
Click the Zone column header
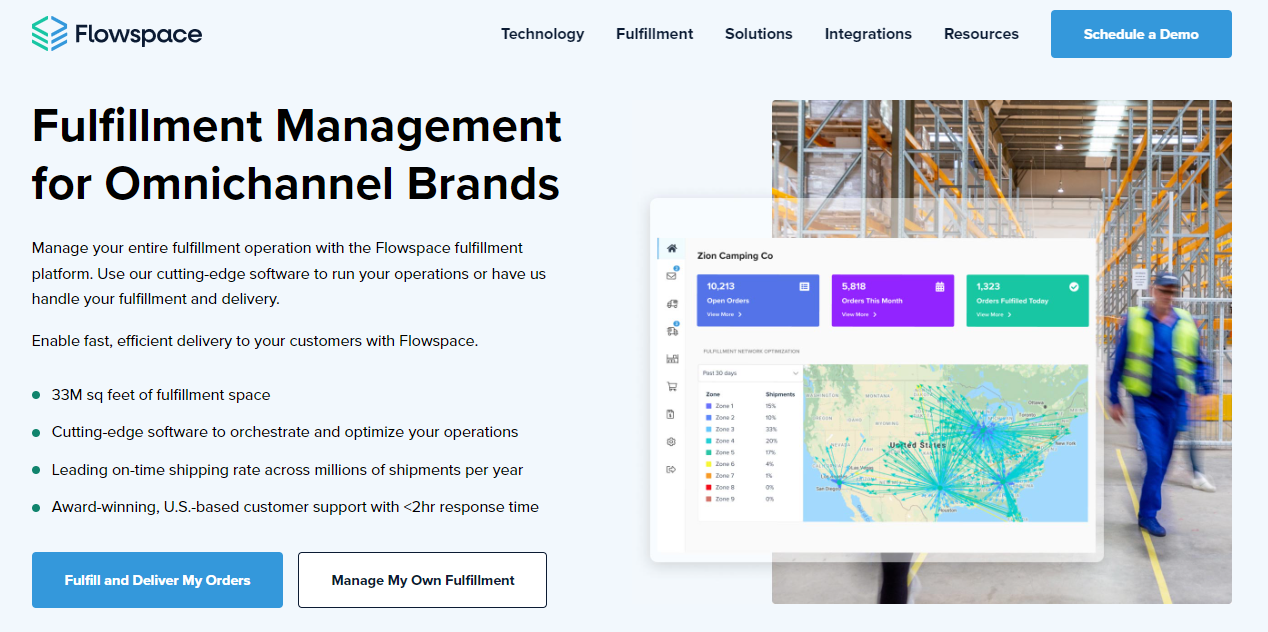713,394
